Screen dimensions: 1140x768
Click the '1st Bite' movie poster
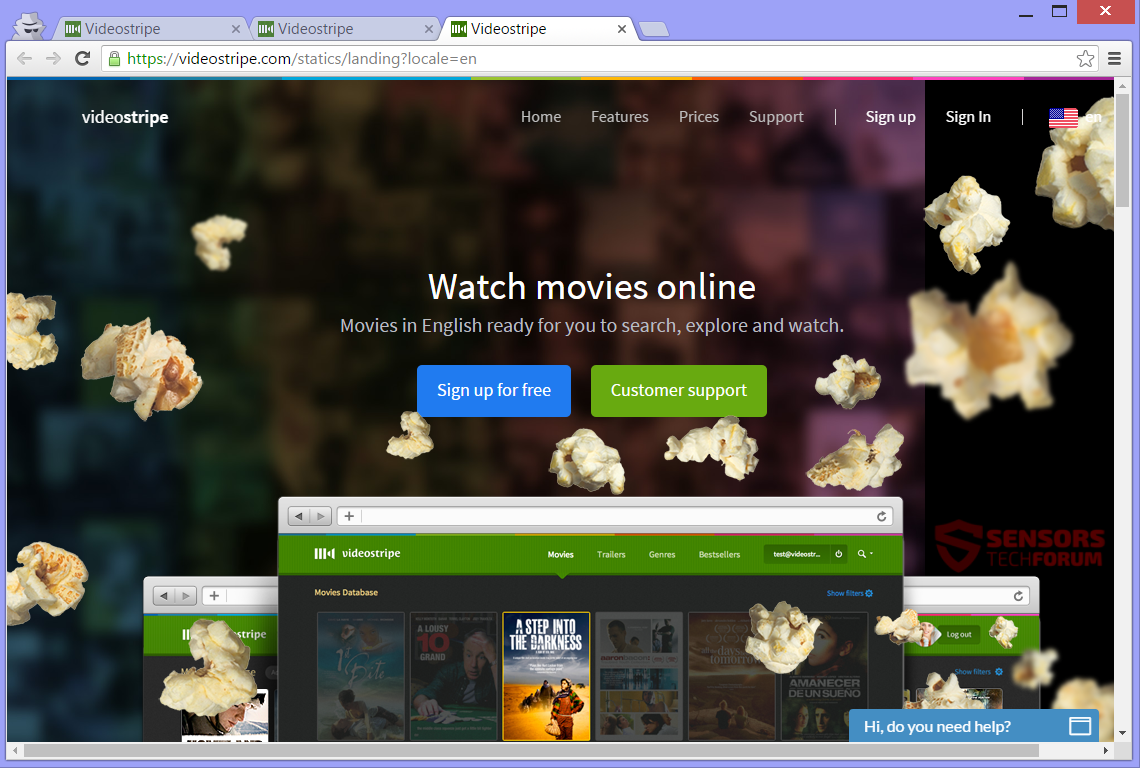tap(361, 676)
